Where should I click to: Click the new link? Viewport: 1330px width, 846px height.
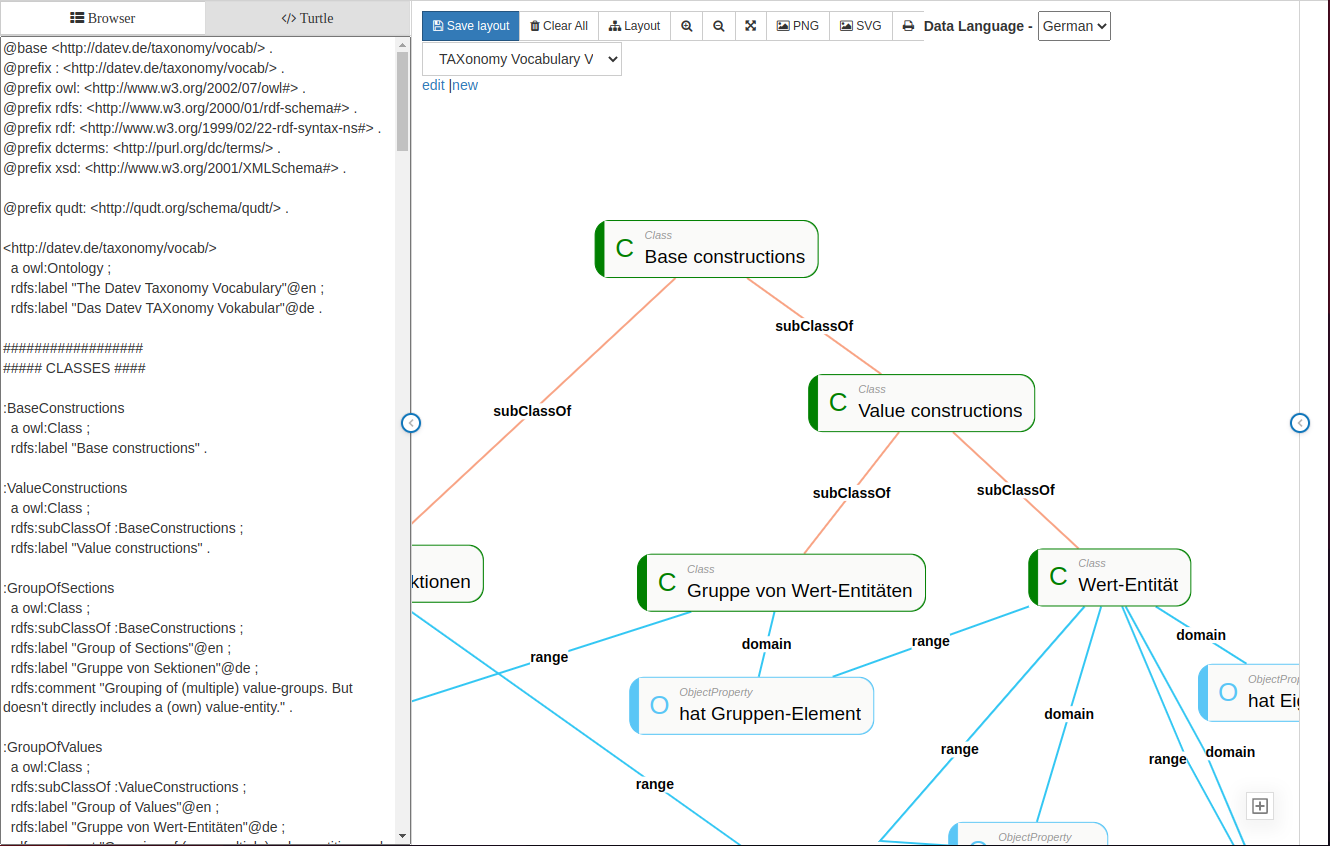(x=466, y=85)
